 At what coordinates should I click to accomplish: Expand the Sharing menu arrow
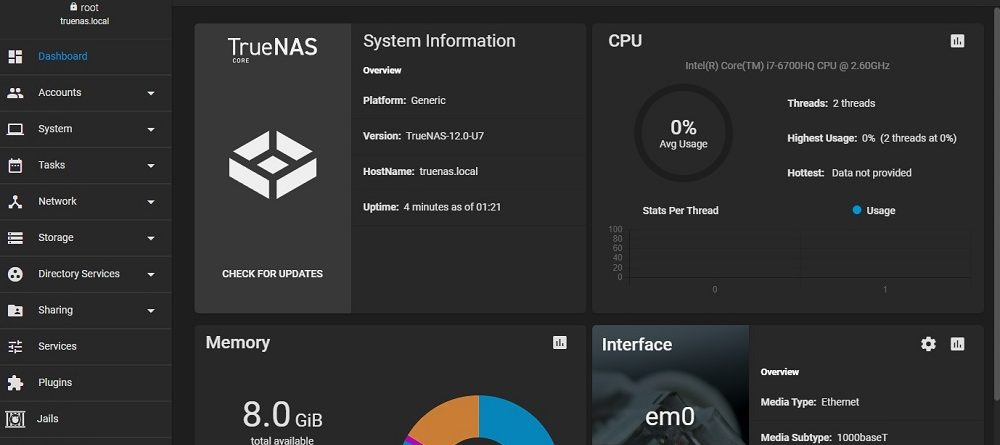151,311
